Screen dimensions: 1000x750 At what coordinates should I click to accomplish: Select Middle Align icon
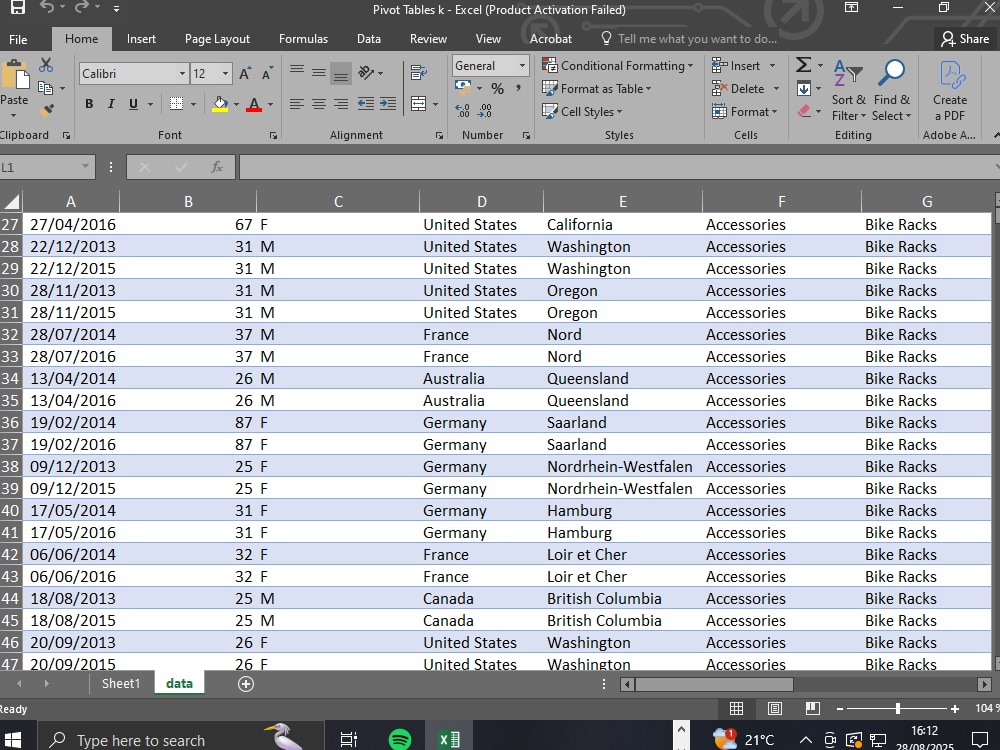[x=319, y=72]
